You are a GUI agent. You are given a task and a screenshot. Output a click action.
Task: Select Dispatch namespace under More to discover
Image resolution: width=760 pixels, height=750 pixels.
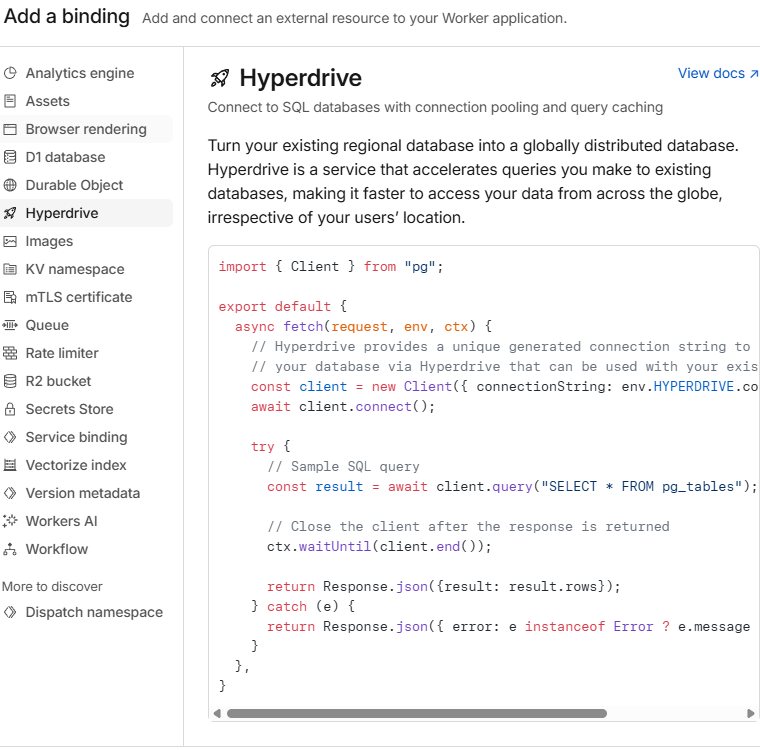coord(94,612)
